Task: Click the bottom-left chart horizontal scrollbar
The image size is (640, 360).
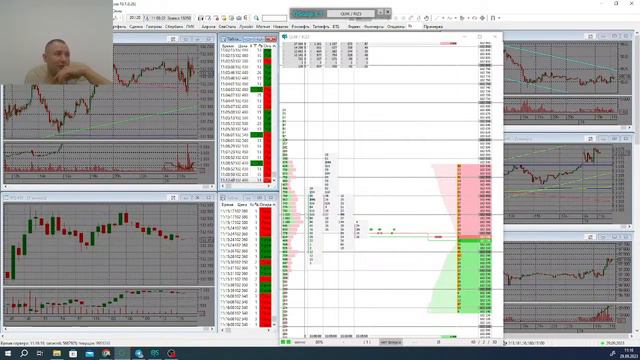Action: click(109, 329)
